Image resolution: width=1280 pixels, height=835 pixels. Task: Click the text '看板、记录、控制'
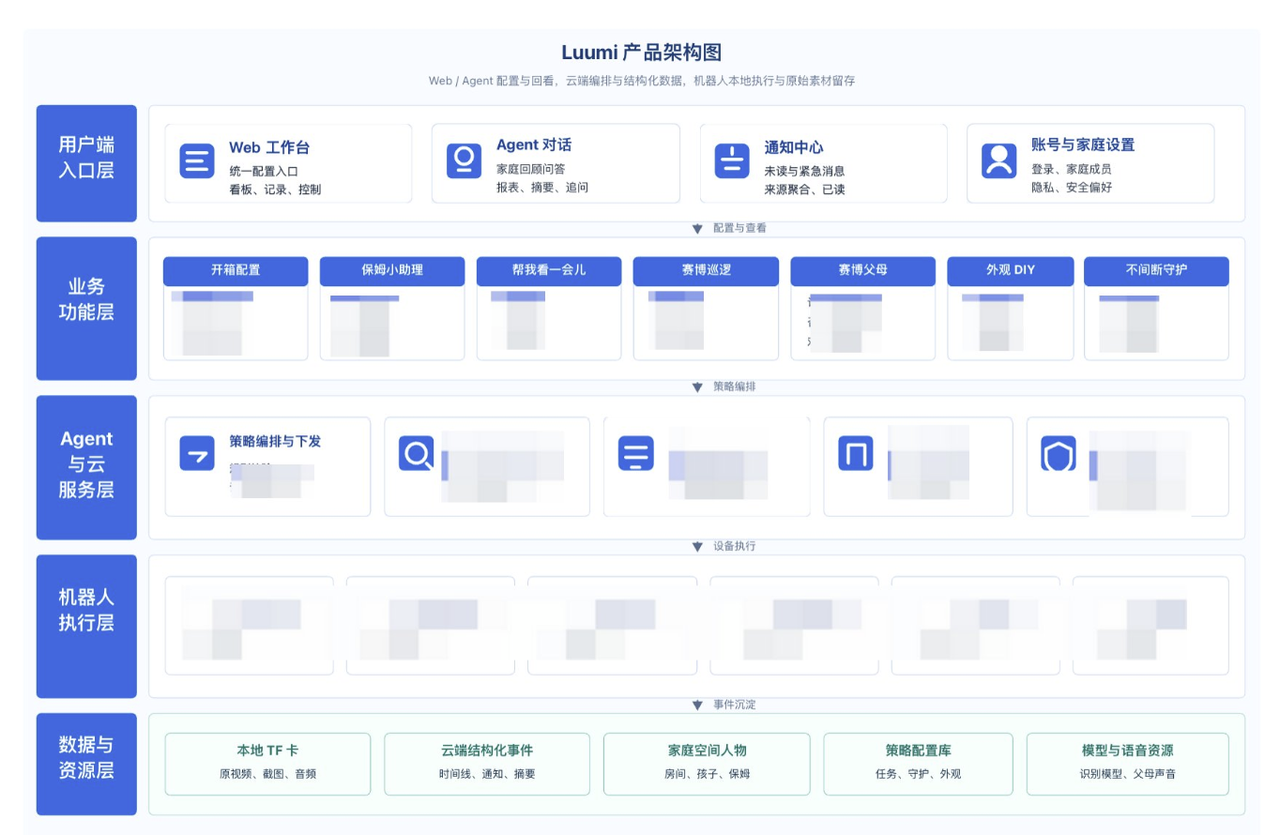point(275,189)
